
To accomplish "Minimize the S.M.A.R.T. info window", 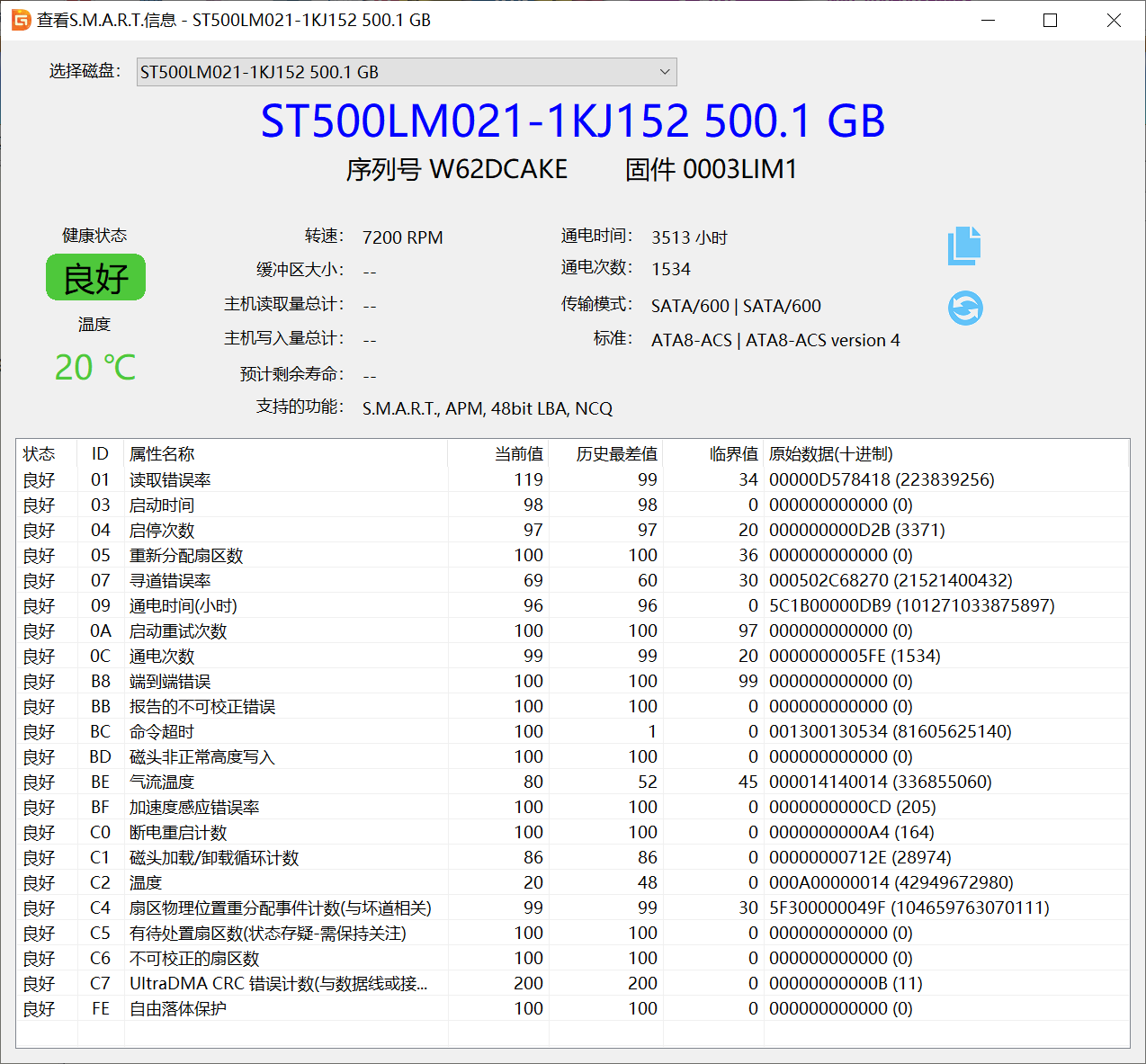I will (988, 20).
